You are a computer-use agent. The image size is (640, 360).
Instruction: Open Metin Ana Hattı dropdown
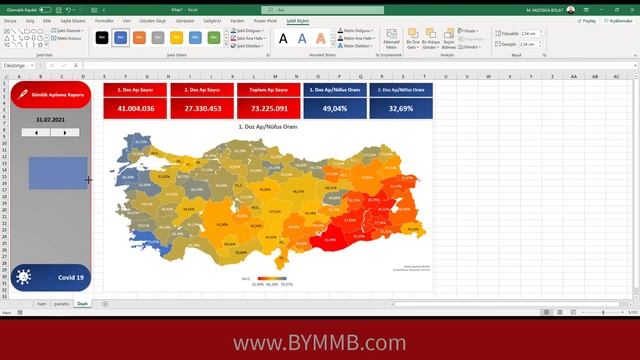click(356, 38)
